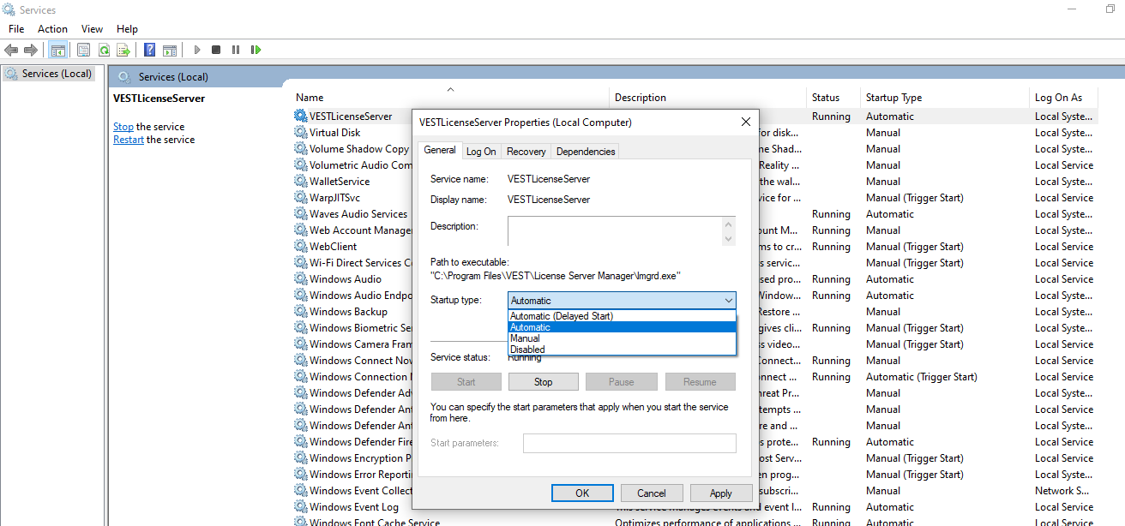Click the OK button
The height and width of the screenshot is (526, 1125).
(583, 493)
